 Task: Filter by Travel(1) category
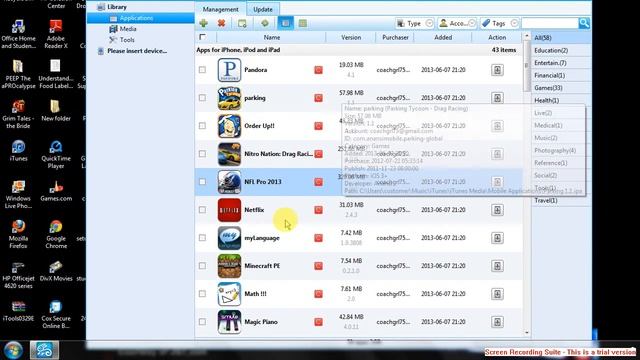[x=561, y=200]
